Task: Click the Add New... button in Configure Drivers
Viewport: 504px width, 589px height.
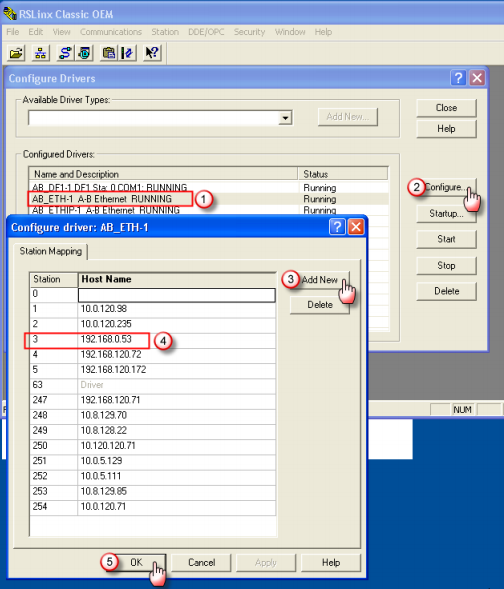Action: click(348, 117)
